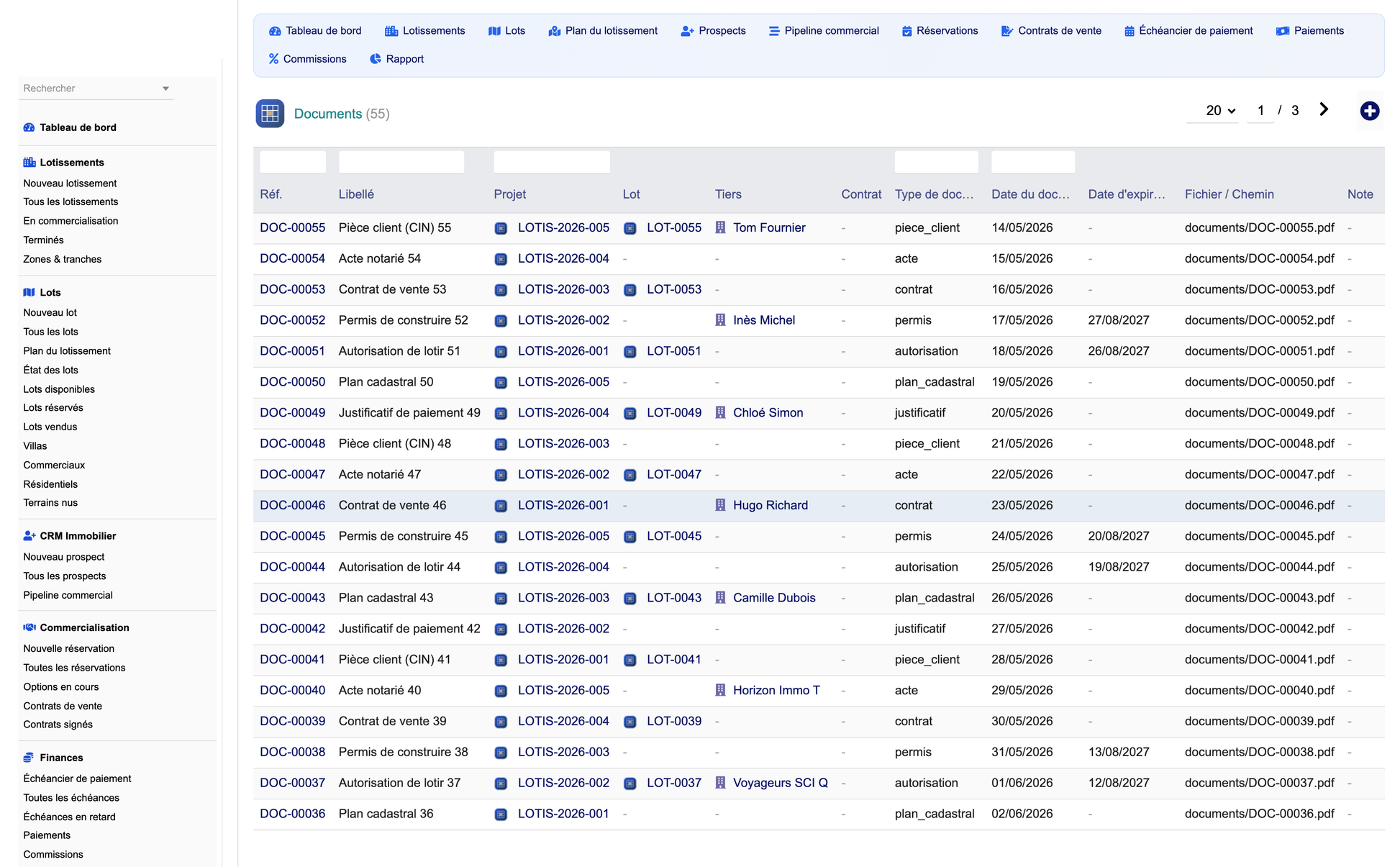Click expiry date 27/08/2027 cell
The height and width of the screenshot is (867, 1400).
tap(1119, 320)
